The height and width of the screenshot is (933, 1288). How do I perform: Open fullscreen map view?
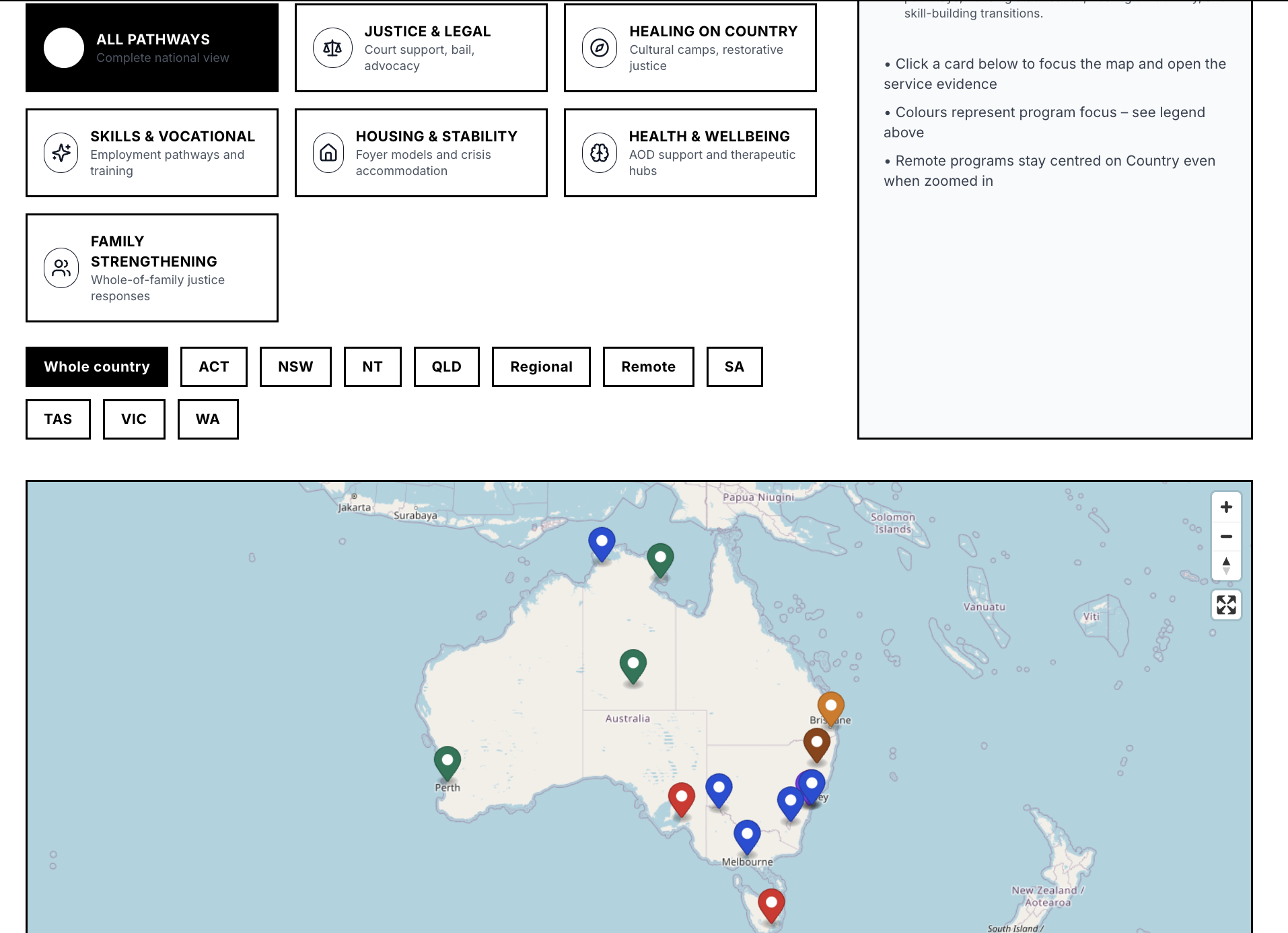[x=1226, y=606]
